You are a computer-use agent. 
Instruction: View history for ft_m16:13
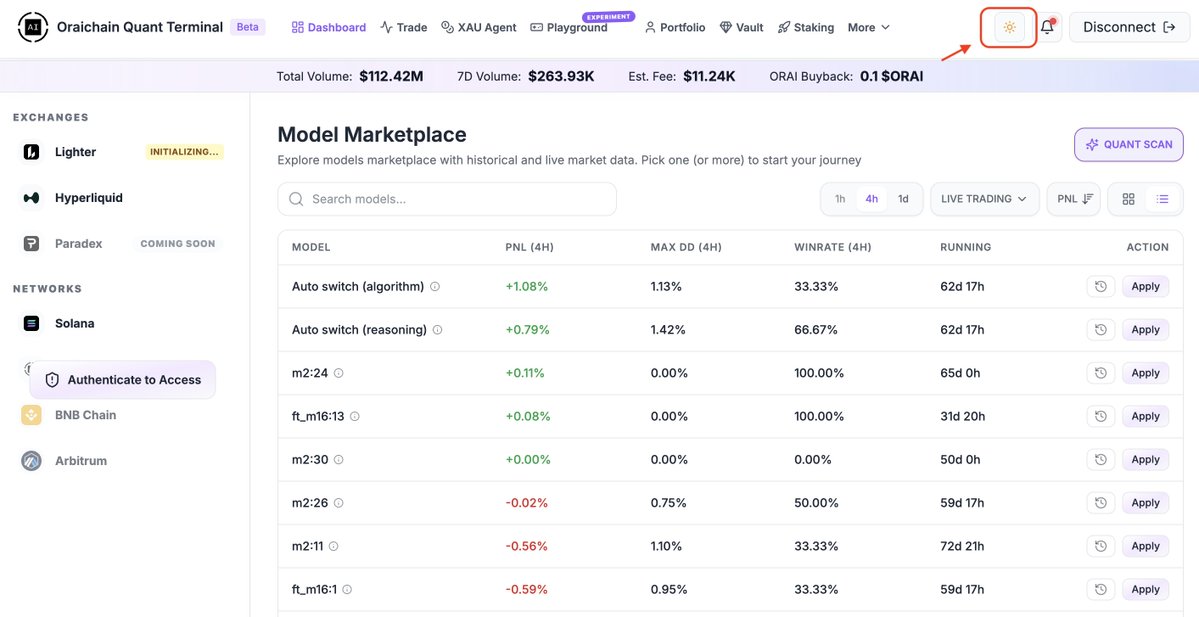[x=1100, y=417]
